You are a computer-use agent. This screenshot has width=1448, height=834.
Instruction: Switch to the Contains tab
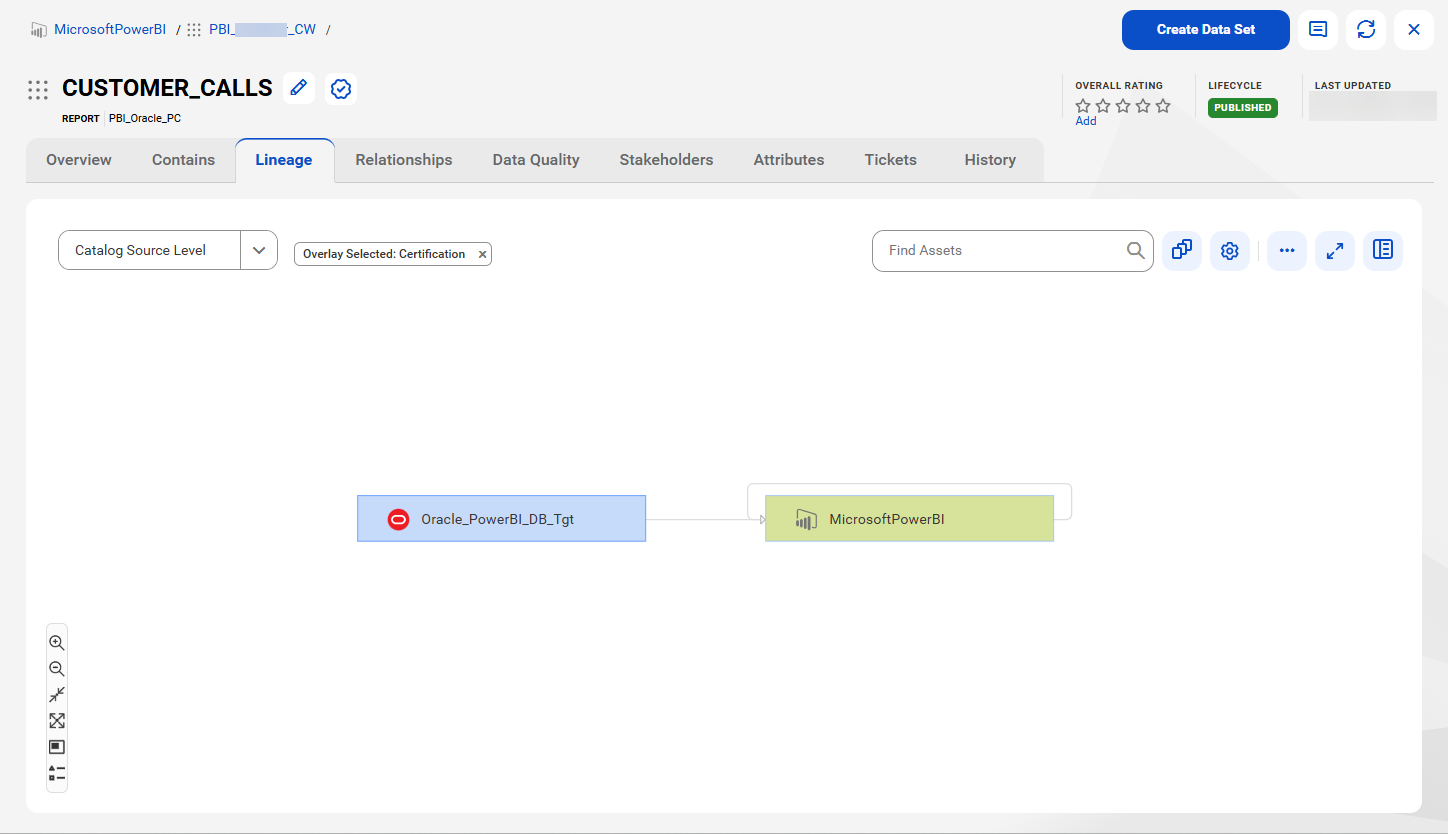183,160
